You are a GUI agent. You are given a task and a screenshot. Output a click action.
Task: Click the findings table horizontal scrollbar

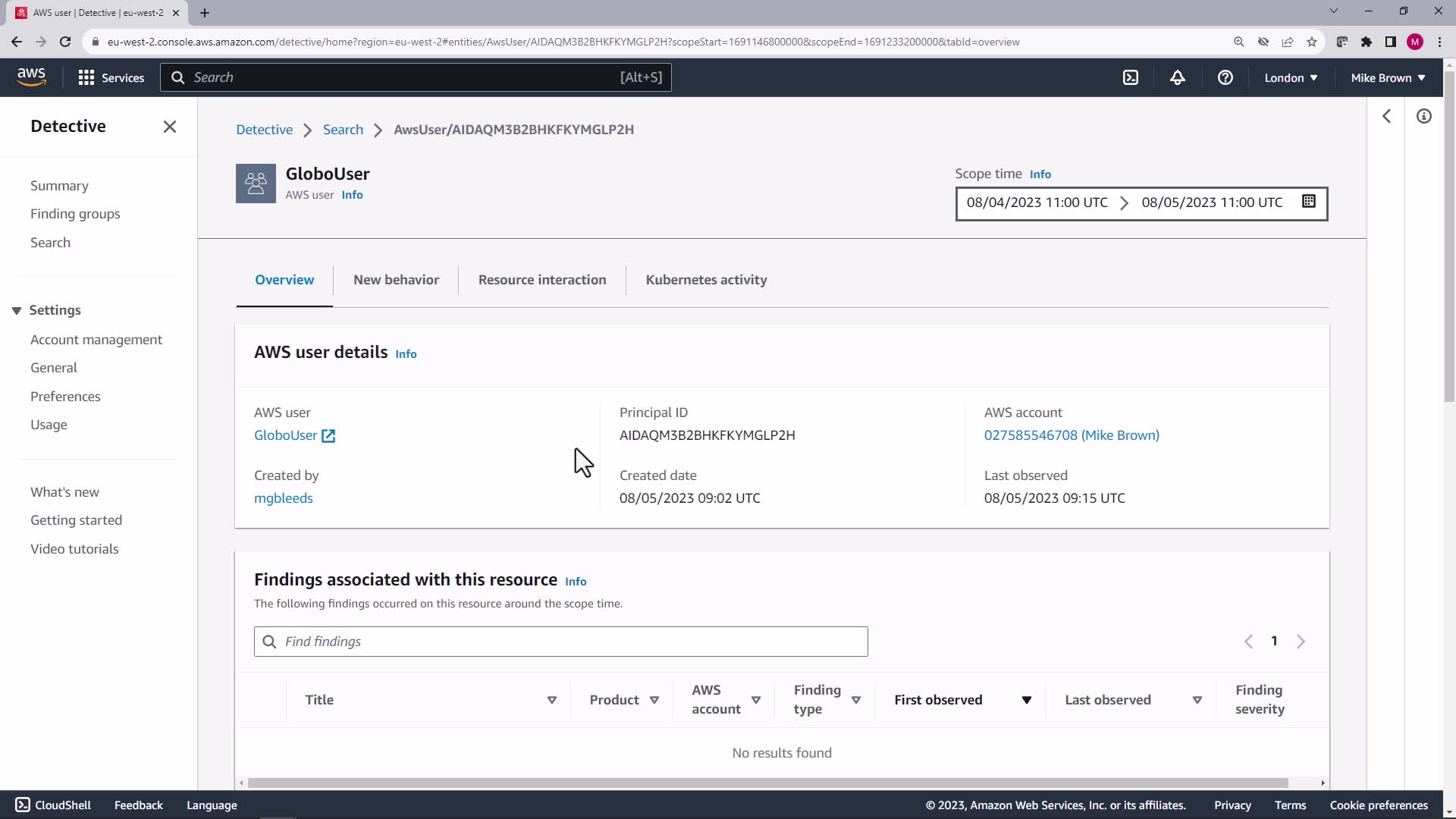[x=766, y=783]
